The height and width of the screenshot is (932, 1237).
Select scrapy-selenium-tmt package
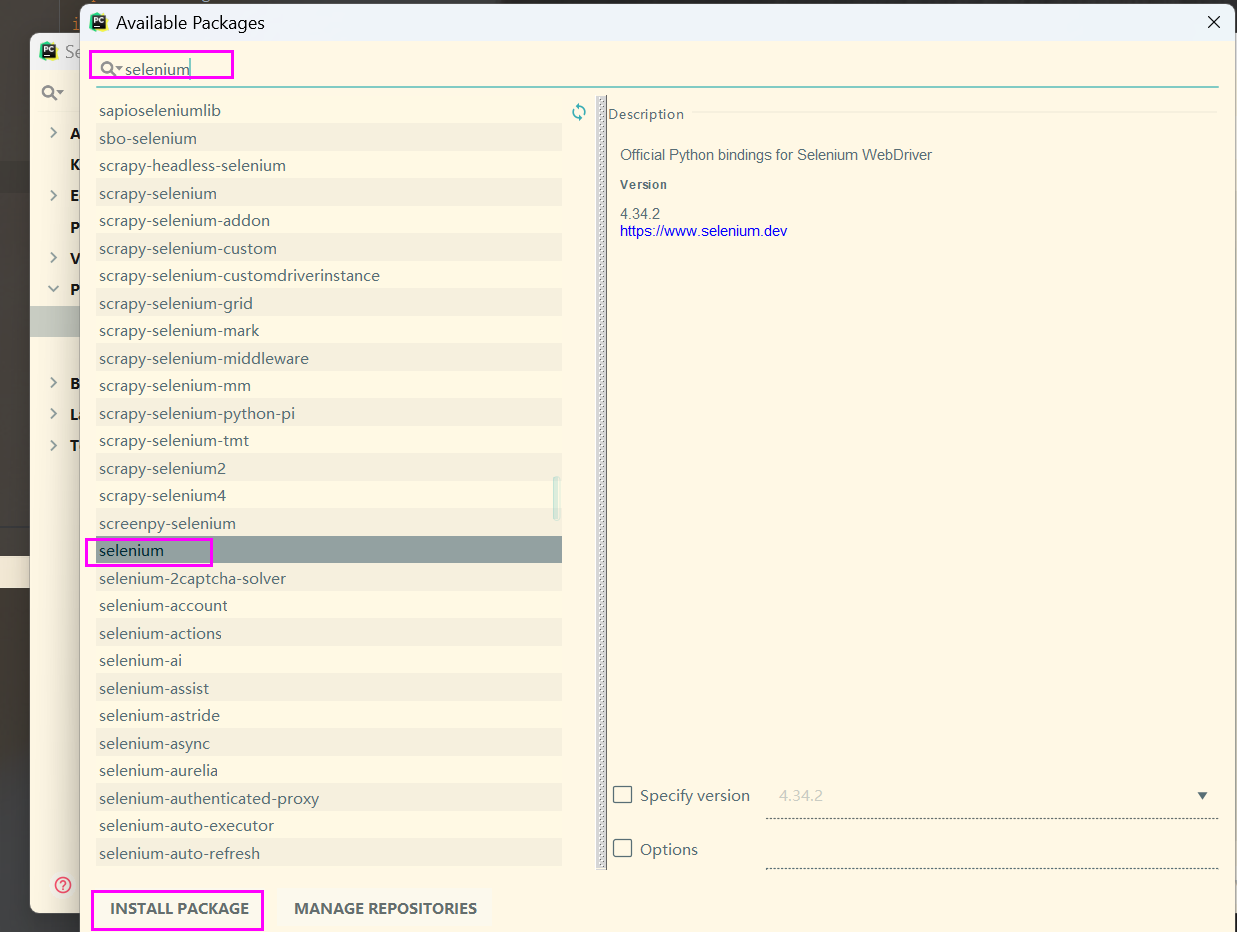[329, 440]
